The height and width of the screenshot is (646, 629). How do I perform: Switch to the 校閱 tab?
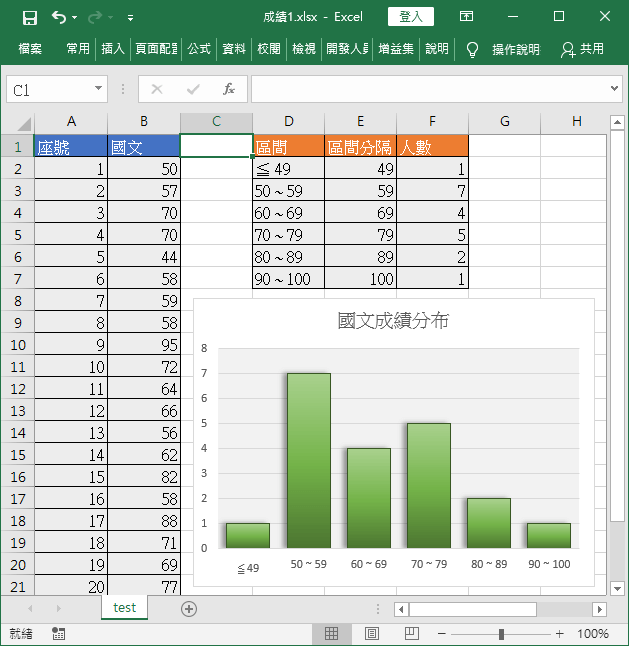pyautogui.click(x=269, y=49)
